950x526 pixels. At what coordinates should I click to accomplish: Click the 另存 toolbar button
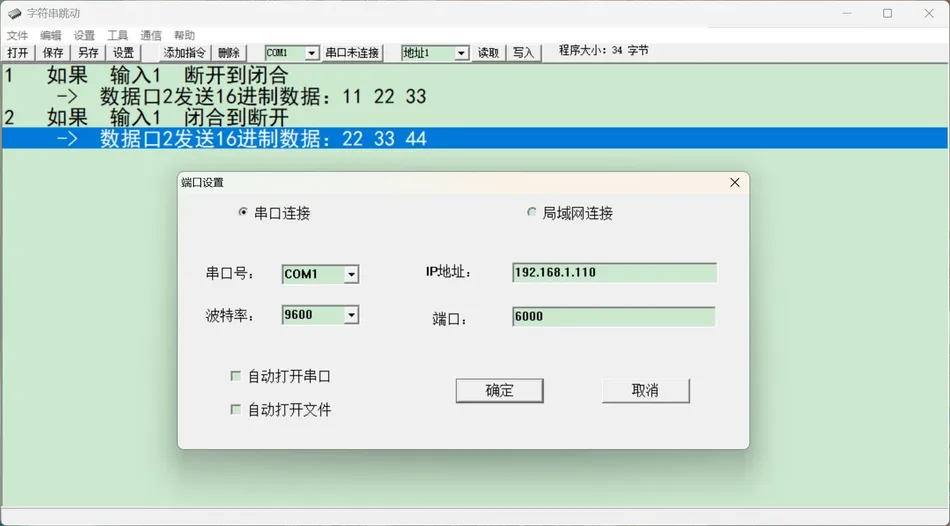88,53
